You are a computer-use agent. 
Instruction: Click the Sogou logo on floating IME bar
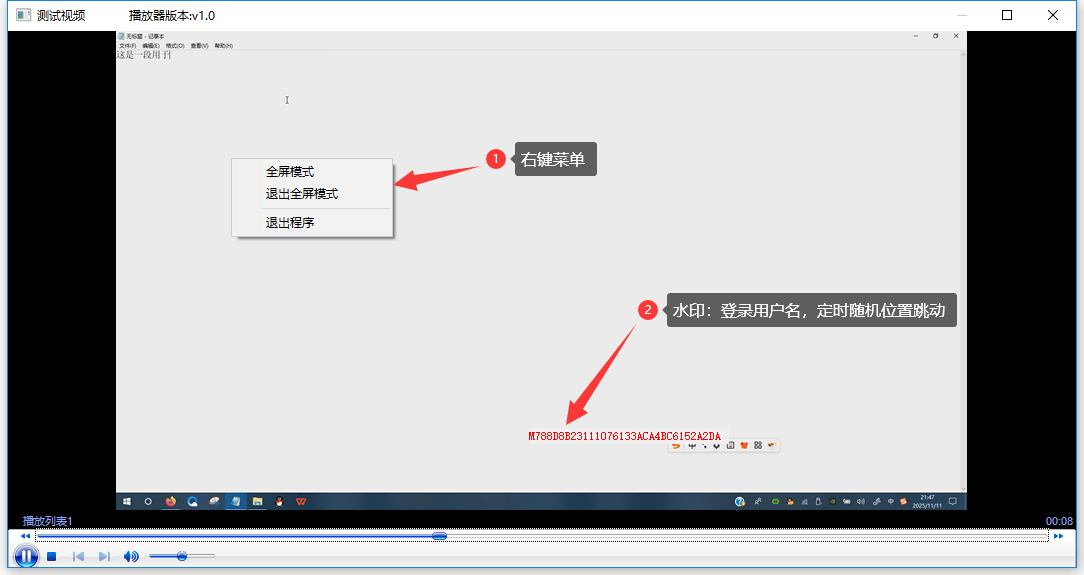pos(676,446)
